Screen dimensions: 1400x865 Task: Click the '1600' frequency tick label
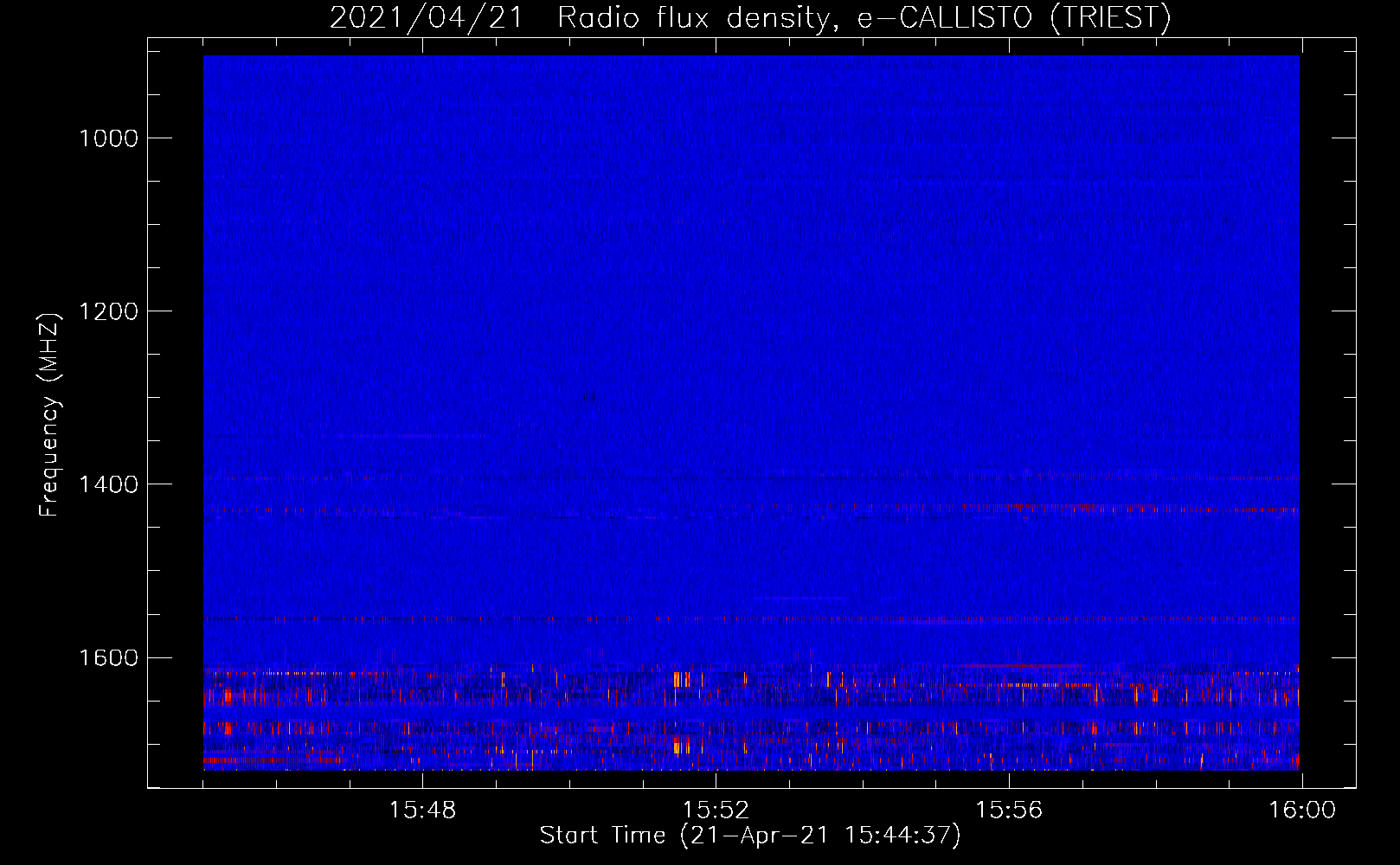tap(108, 657)
